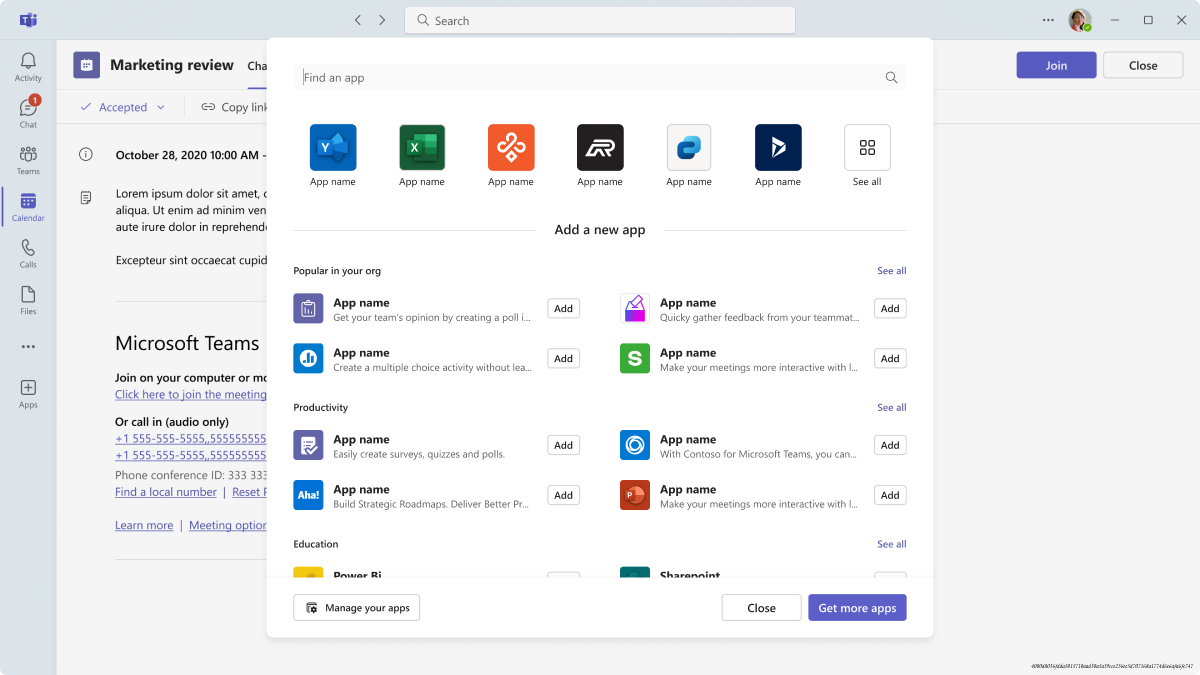Launch the Excel app tile
This screenshot has height=675, width=1200.
422,148
